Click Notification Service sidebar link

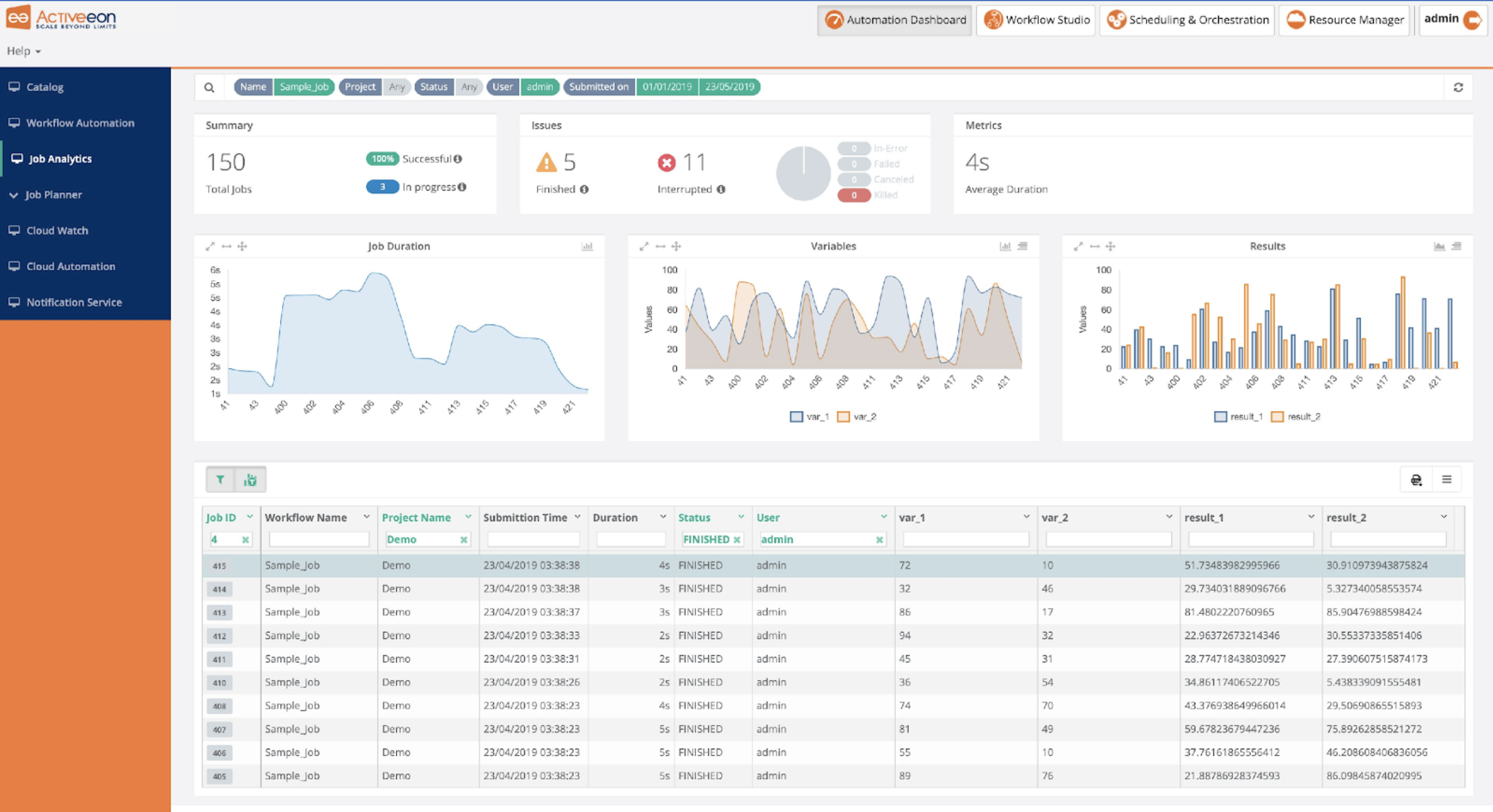tap(74, 301)
